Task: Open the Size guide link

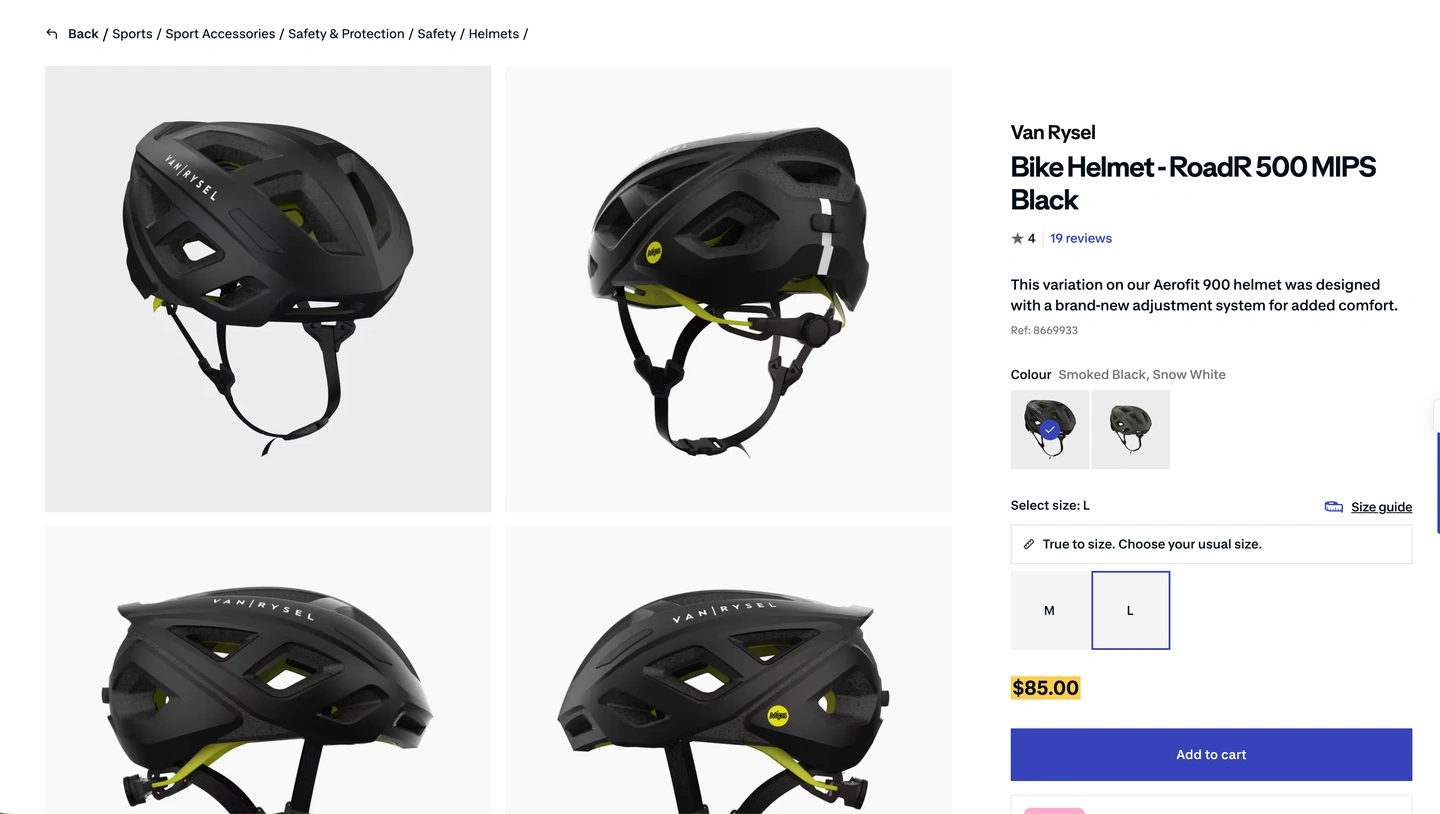Action: [x=1381, y=507]
